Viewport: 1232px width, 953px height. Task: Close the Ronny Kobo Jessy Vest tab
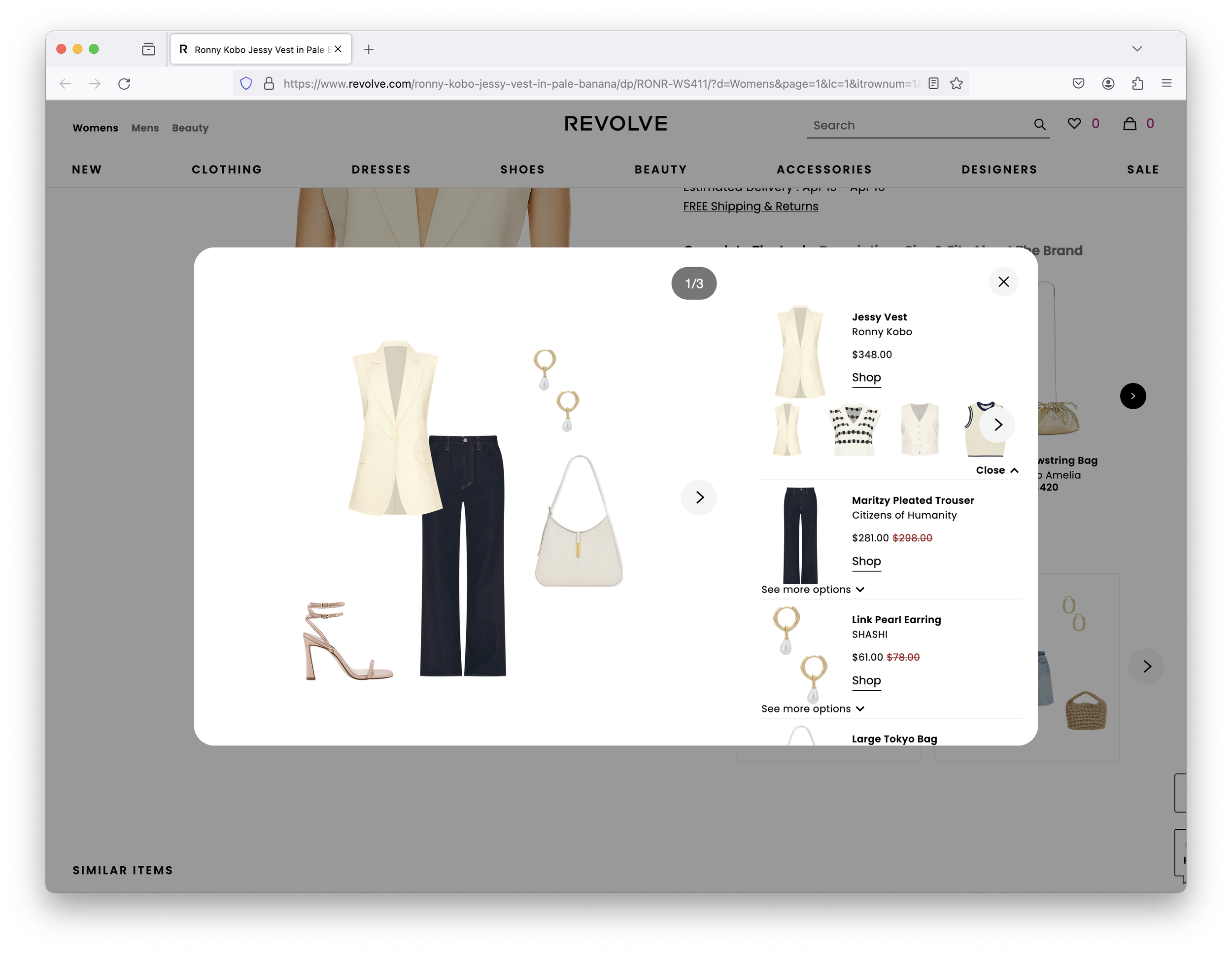(338, 49)
